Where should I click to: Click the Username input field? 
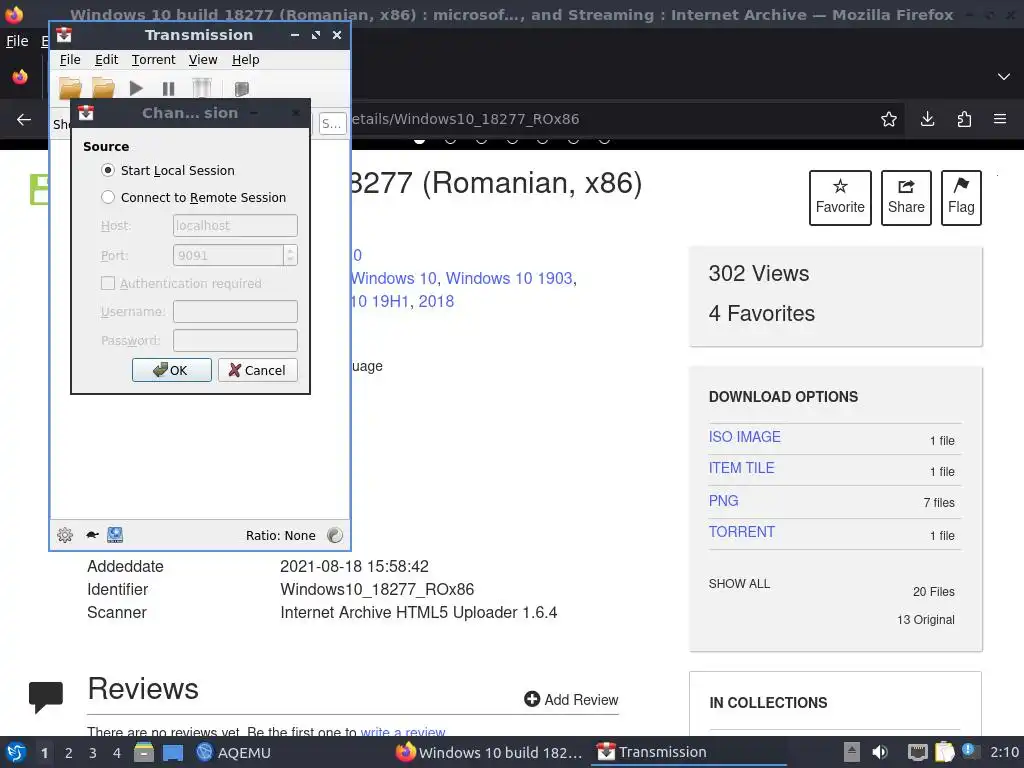point(235,312)
